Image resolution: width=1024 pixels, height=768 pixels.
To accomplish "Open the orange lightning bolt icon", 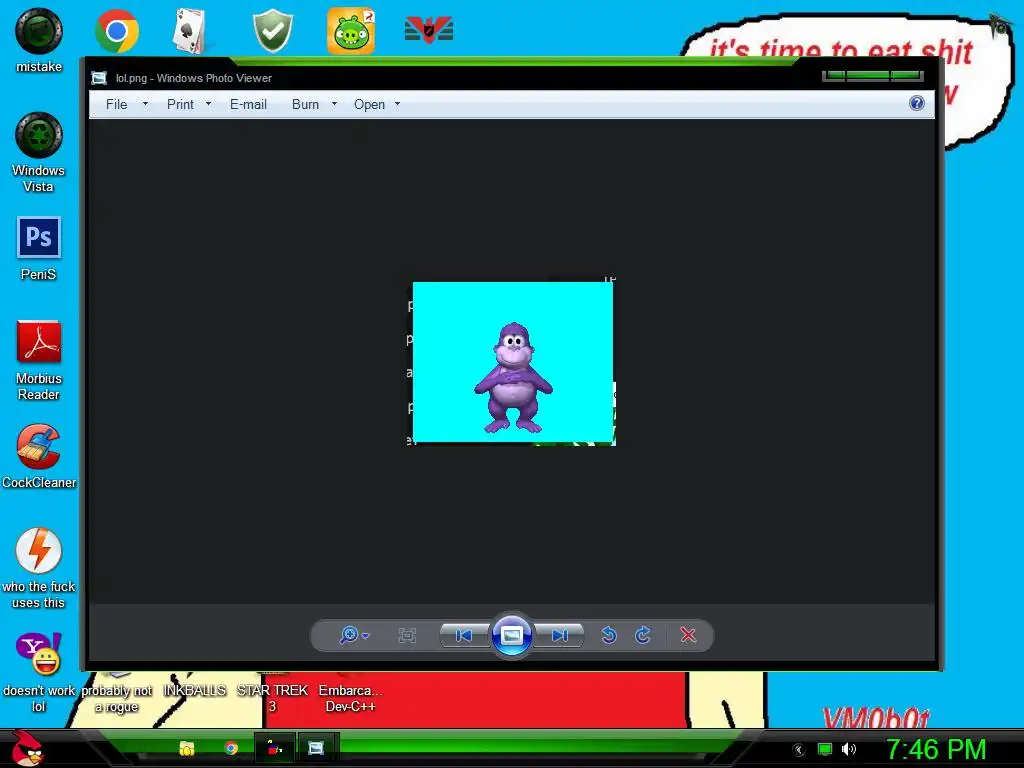I will click(x=39, y=568).
